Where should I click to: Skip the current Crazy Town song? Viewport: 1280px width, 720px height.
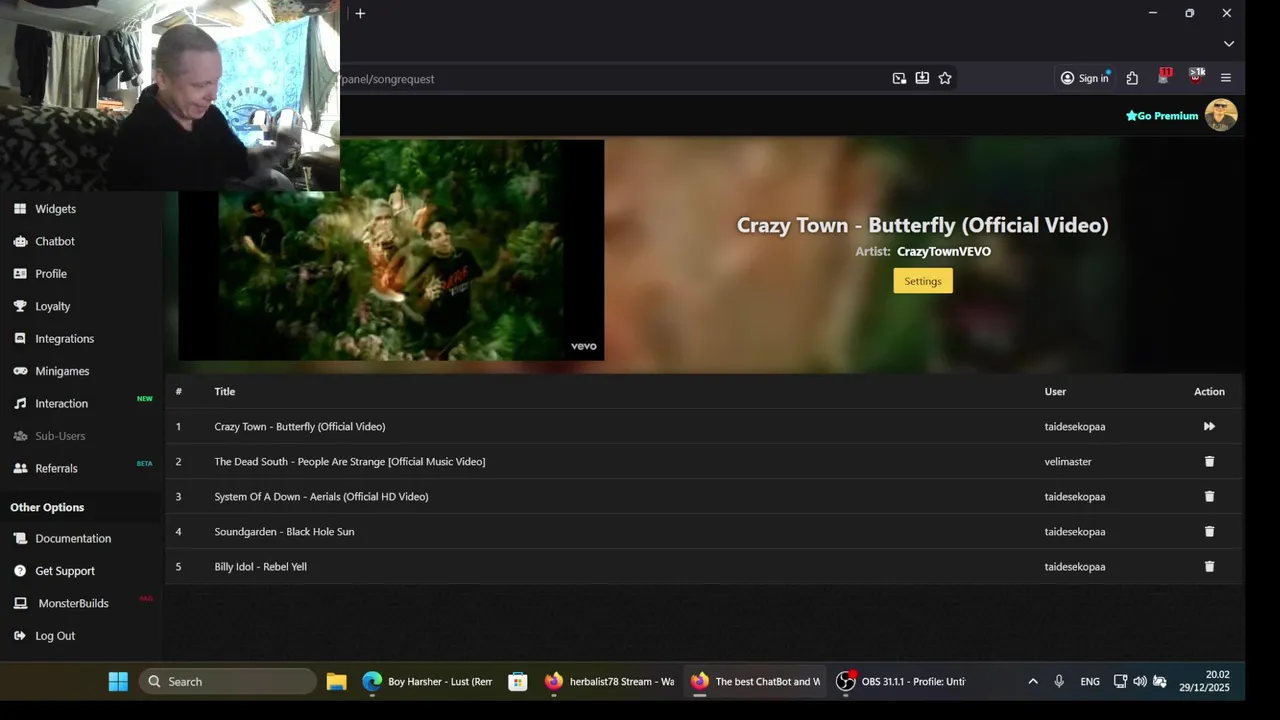(x=1209, y=426)
